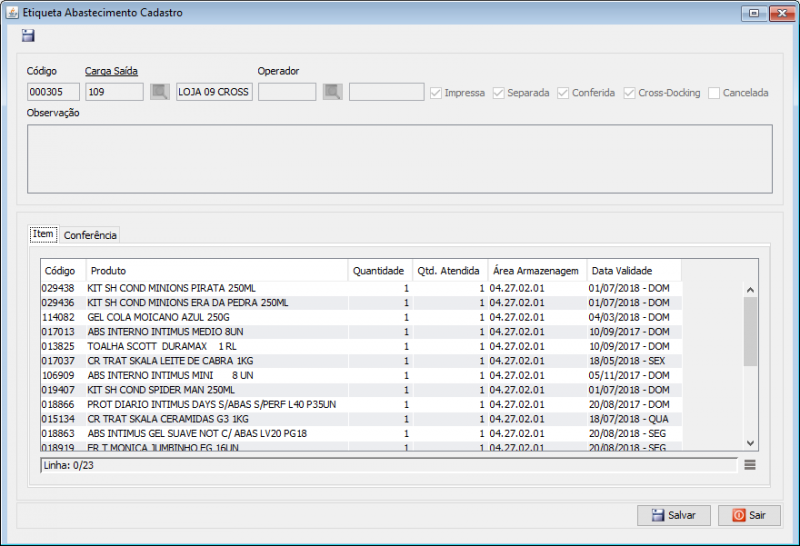The image size is (800, 546).
Task: Select row CR TRAT SKALA LEITE DE CABRA
Action: pyautogui.click(x=361, y=361)
